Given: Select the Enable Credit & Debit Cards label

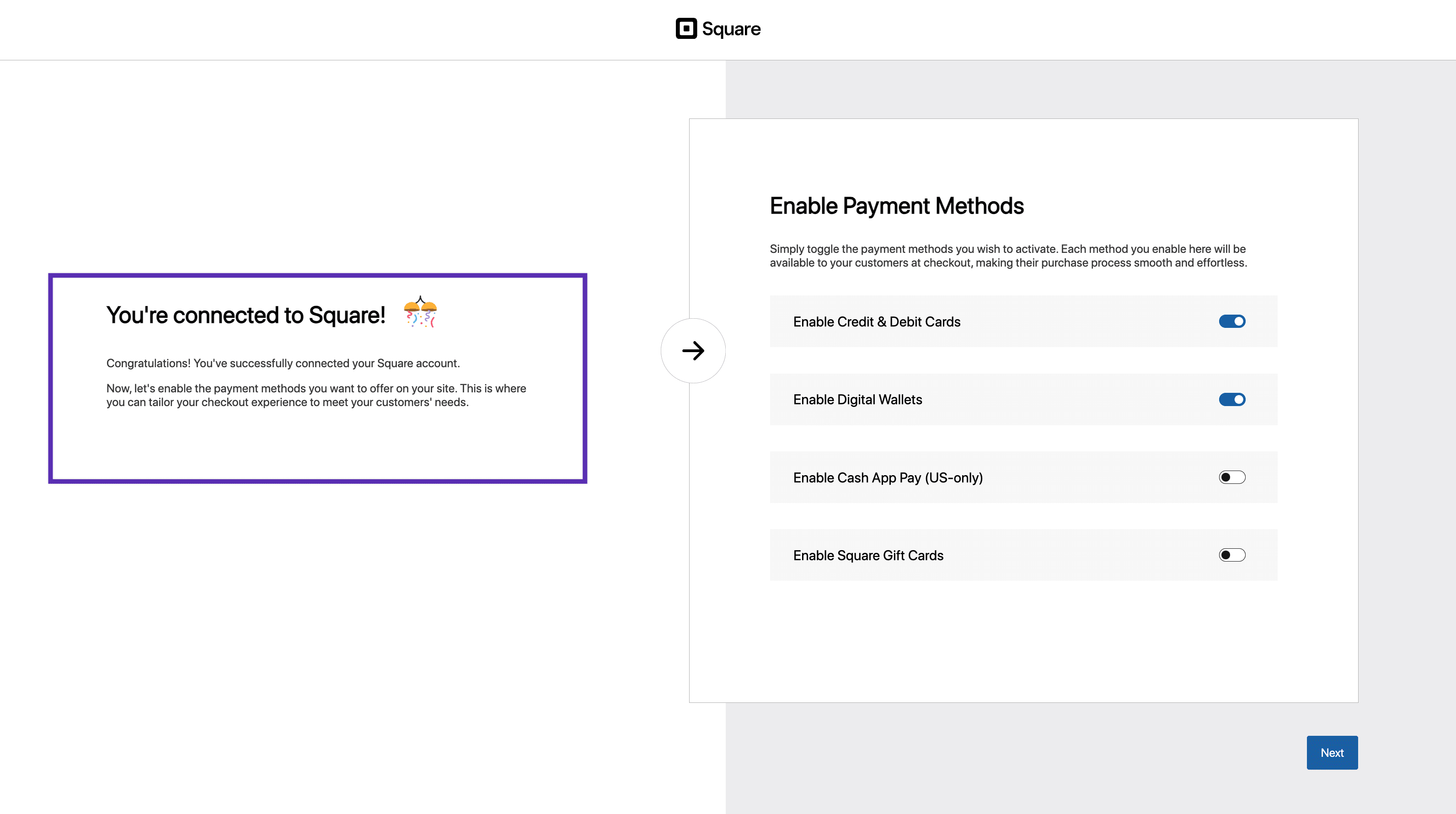Looking at the screenshot, I should [876, 321].
